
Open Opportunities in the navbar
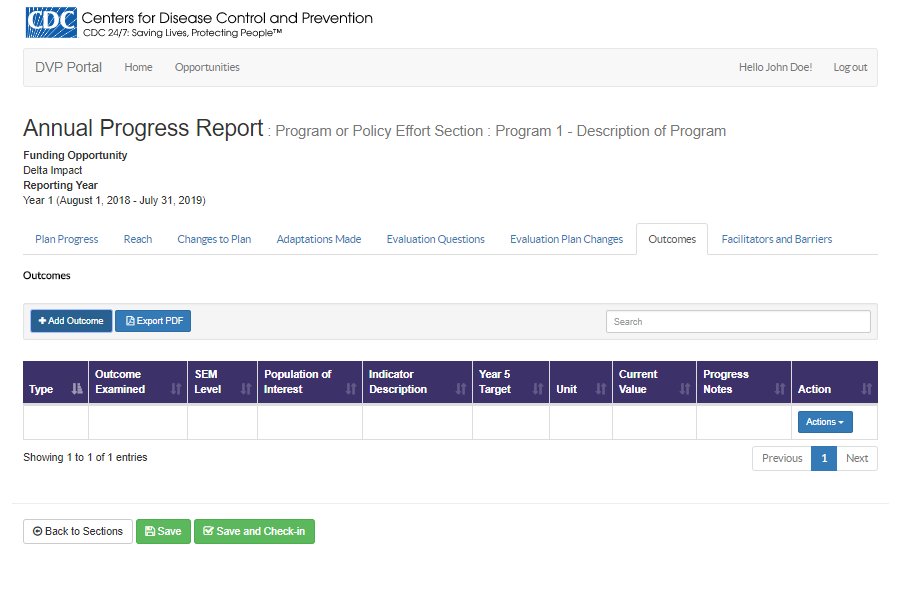pos(207,67)
